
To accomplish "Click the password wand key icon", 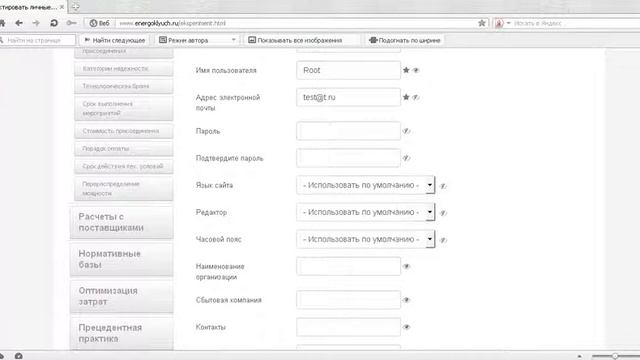I will pyautogui.click(x=71, y=23).
